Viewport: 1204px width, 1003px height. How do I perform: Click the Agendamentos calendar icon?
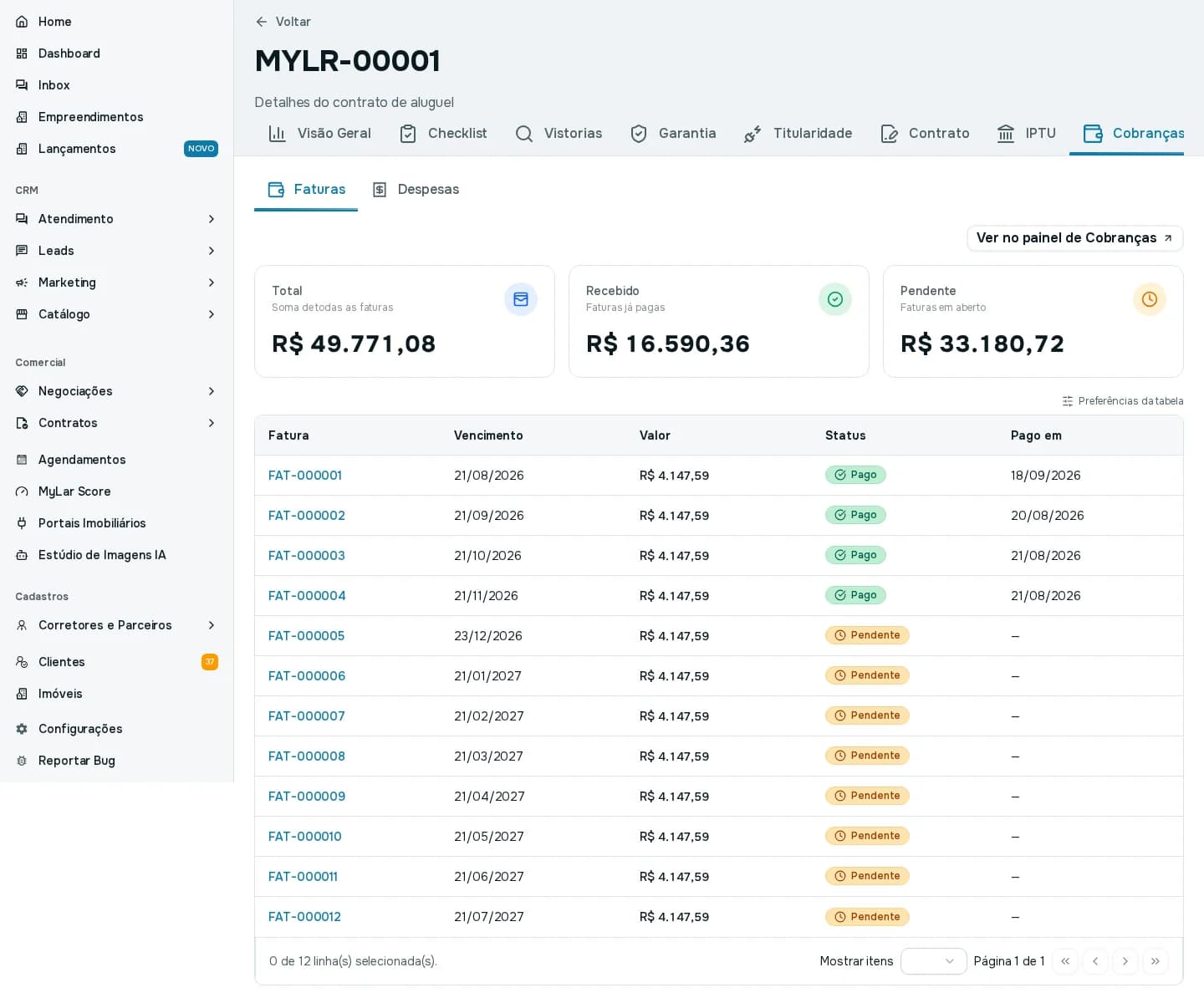click(x=22, y=460)
